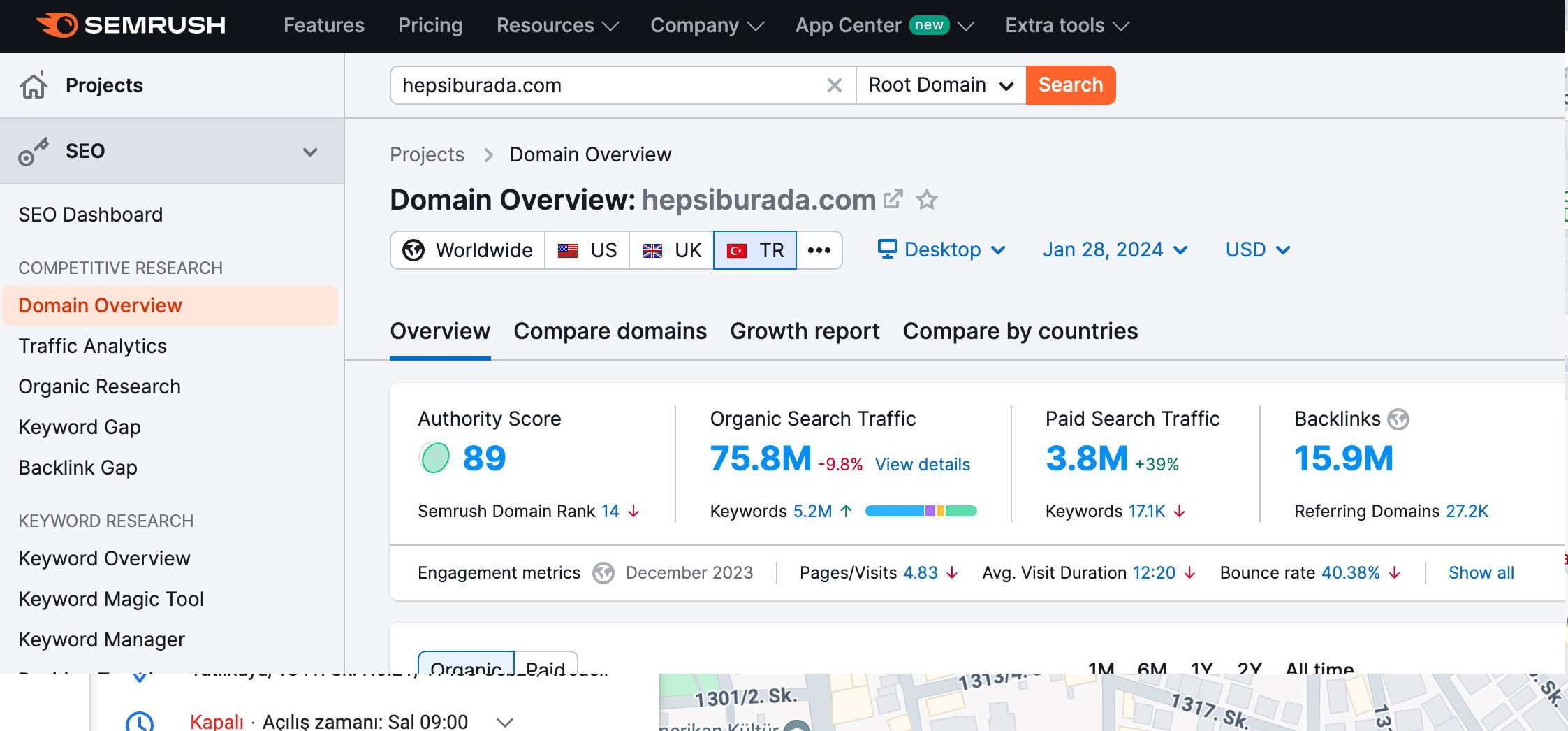Open hepsiburada.com via external link icon

[x=893, y=200]
